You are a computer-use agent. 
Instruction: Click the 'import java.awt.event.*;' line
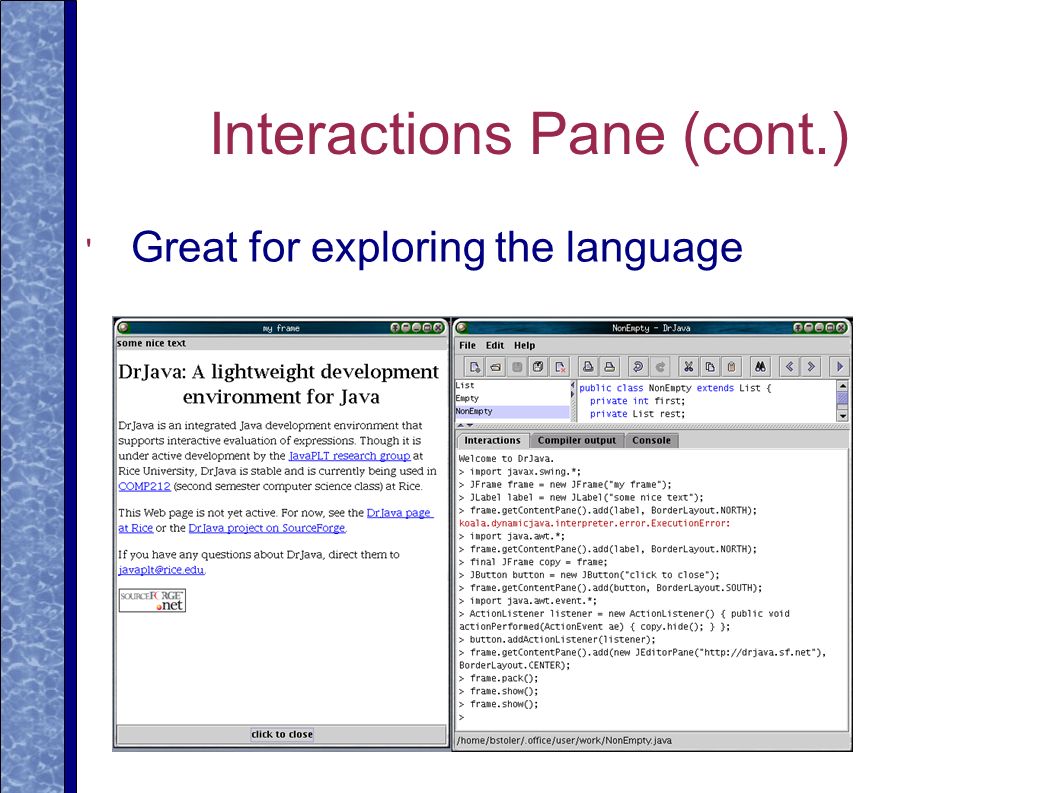(x=528, y=601)
